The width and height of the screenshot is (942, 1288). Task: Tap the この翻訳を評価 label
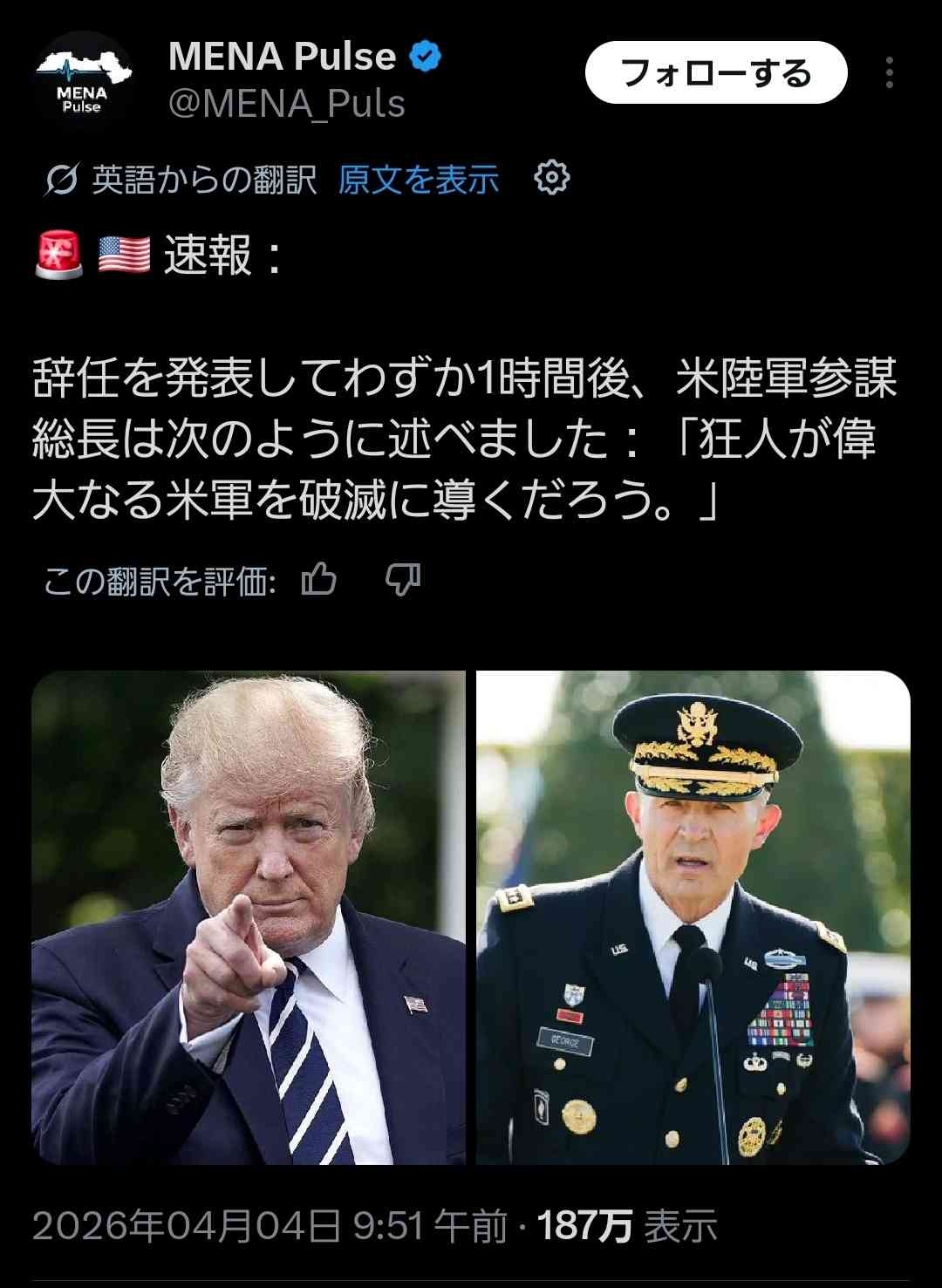160,581
